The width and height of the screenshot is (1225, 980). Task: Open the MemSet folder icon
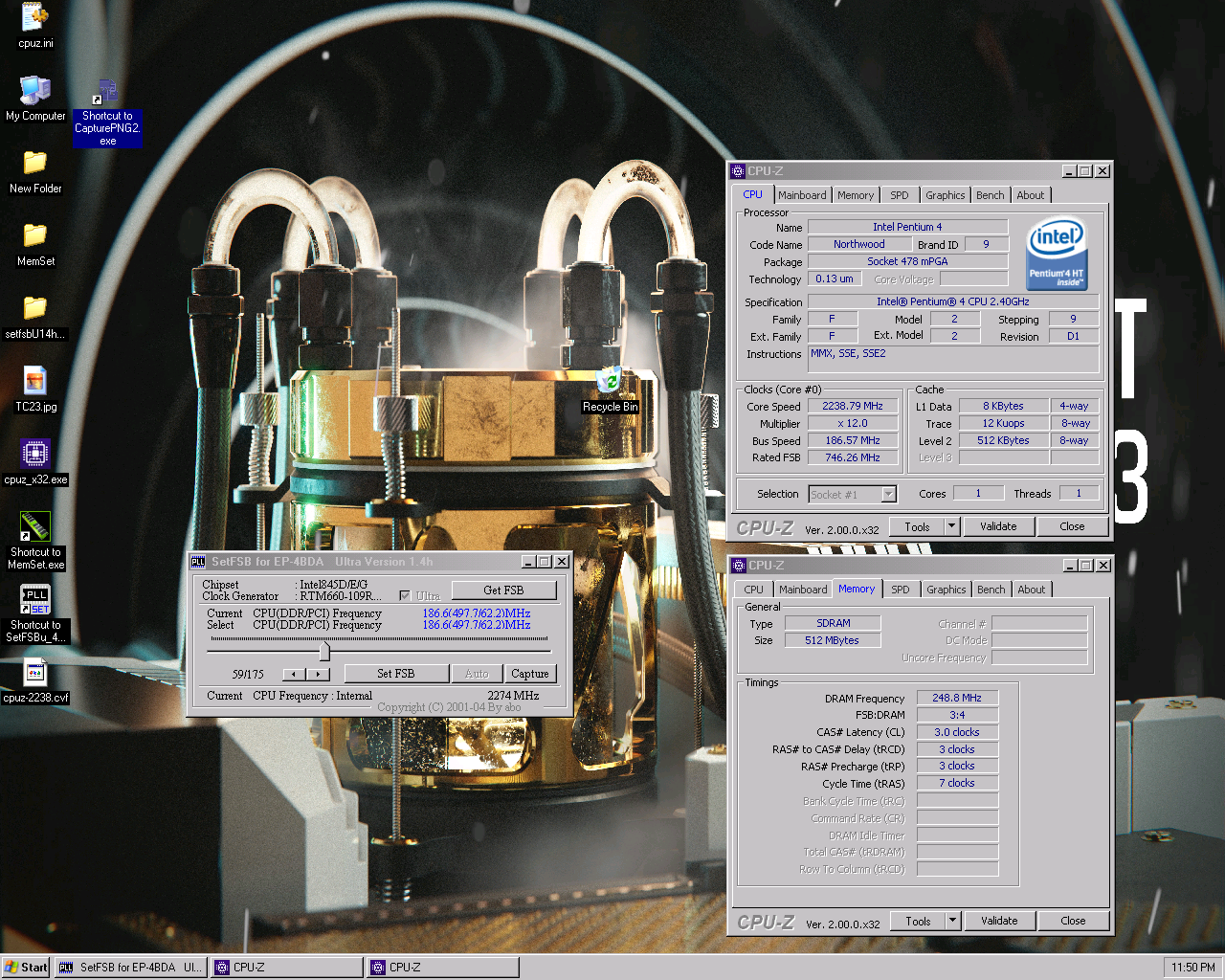tap(35, 236)
